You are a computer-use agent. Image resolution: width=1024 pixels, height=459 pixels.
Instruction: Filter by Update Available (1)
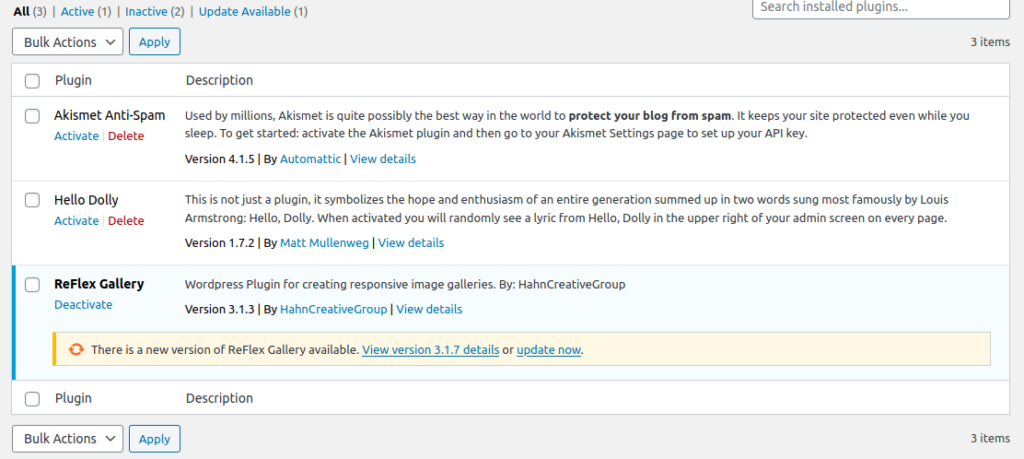tap(253, 12)
